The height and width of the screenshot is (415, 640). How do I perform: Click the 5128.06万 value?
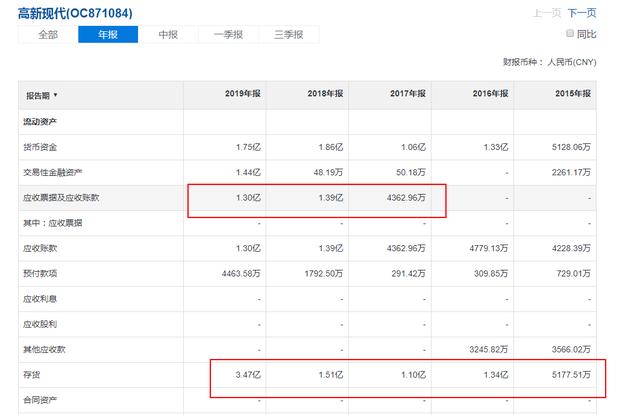(x=571, y=147)
